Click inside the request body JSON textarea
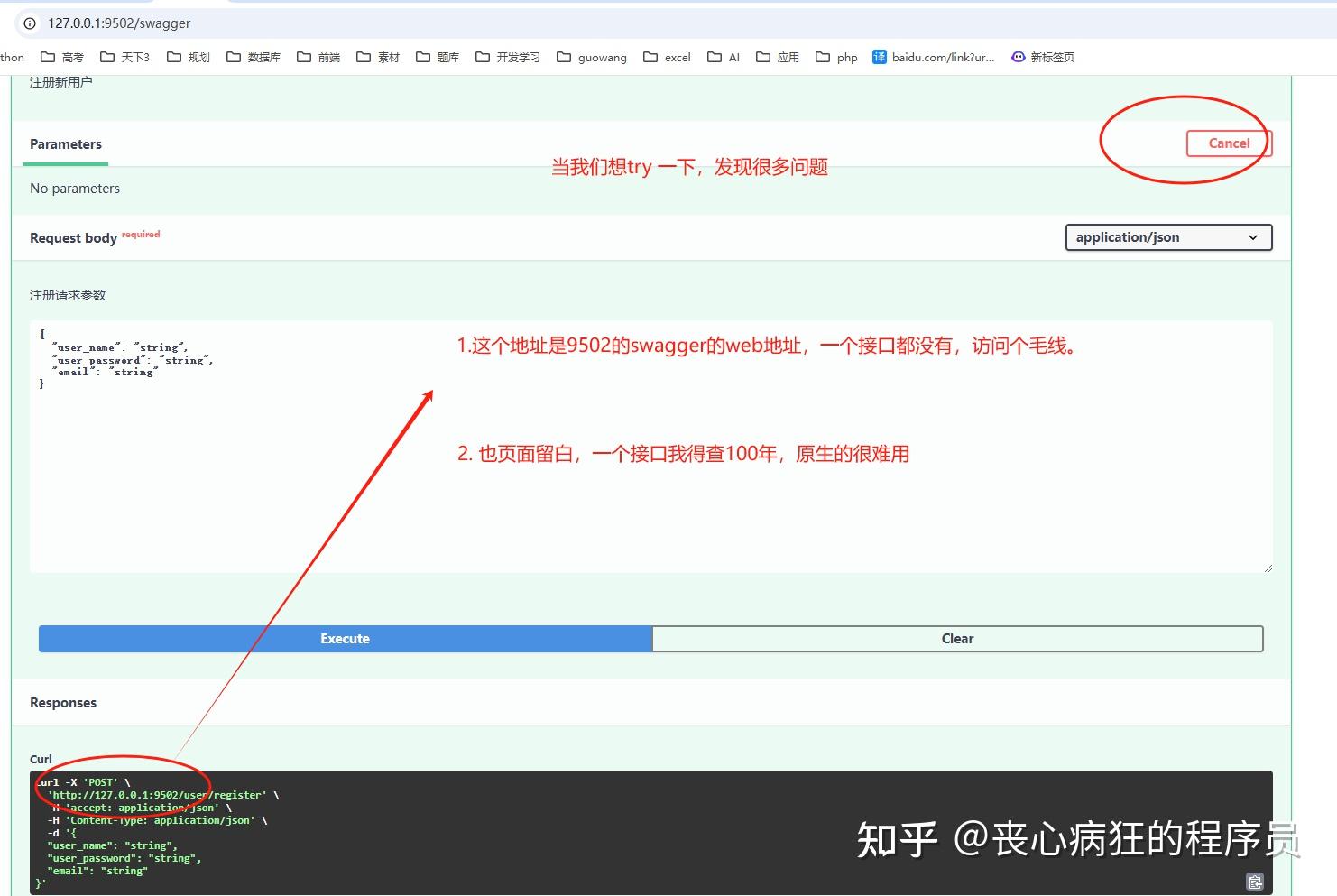The width and height of the screenshot is (1337, 896). [x=650, y=447]
